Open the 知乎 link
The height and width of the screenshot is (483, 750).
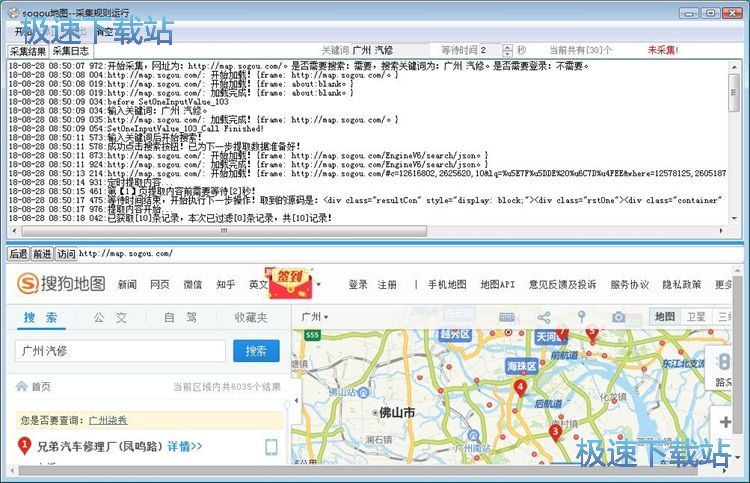click(225, 285)
